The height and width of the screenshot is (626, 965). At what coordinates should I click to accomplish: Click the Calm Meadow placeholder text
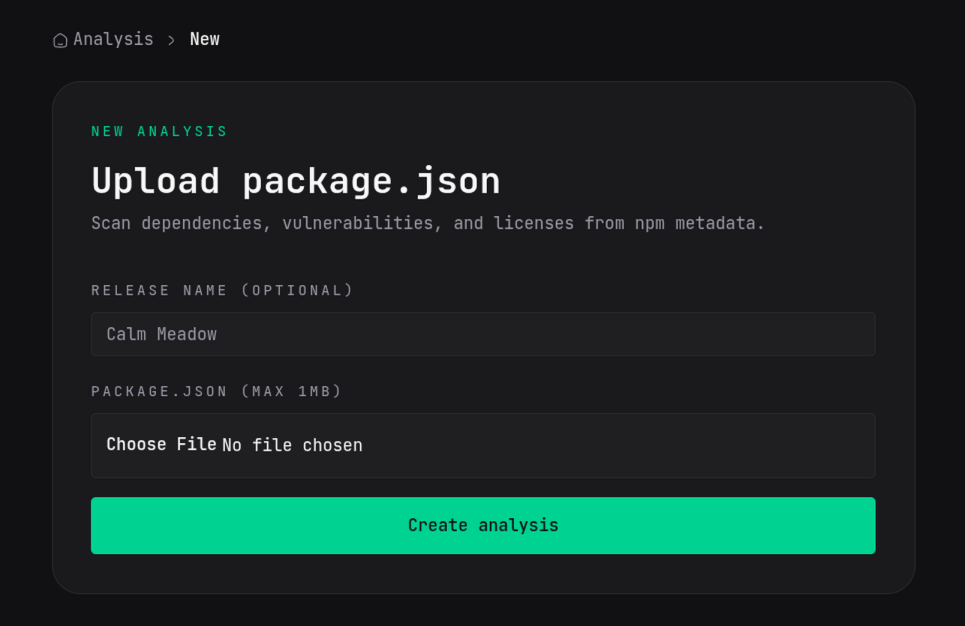[161, 334]
